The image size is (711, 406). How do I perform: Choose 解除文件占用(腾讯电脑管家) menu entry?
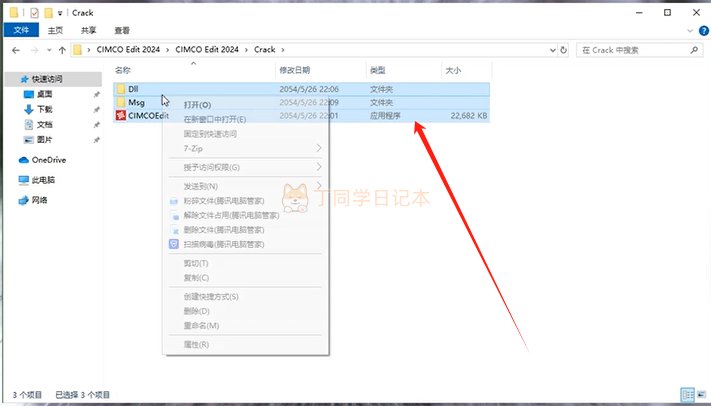coord(245,215)
